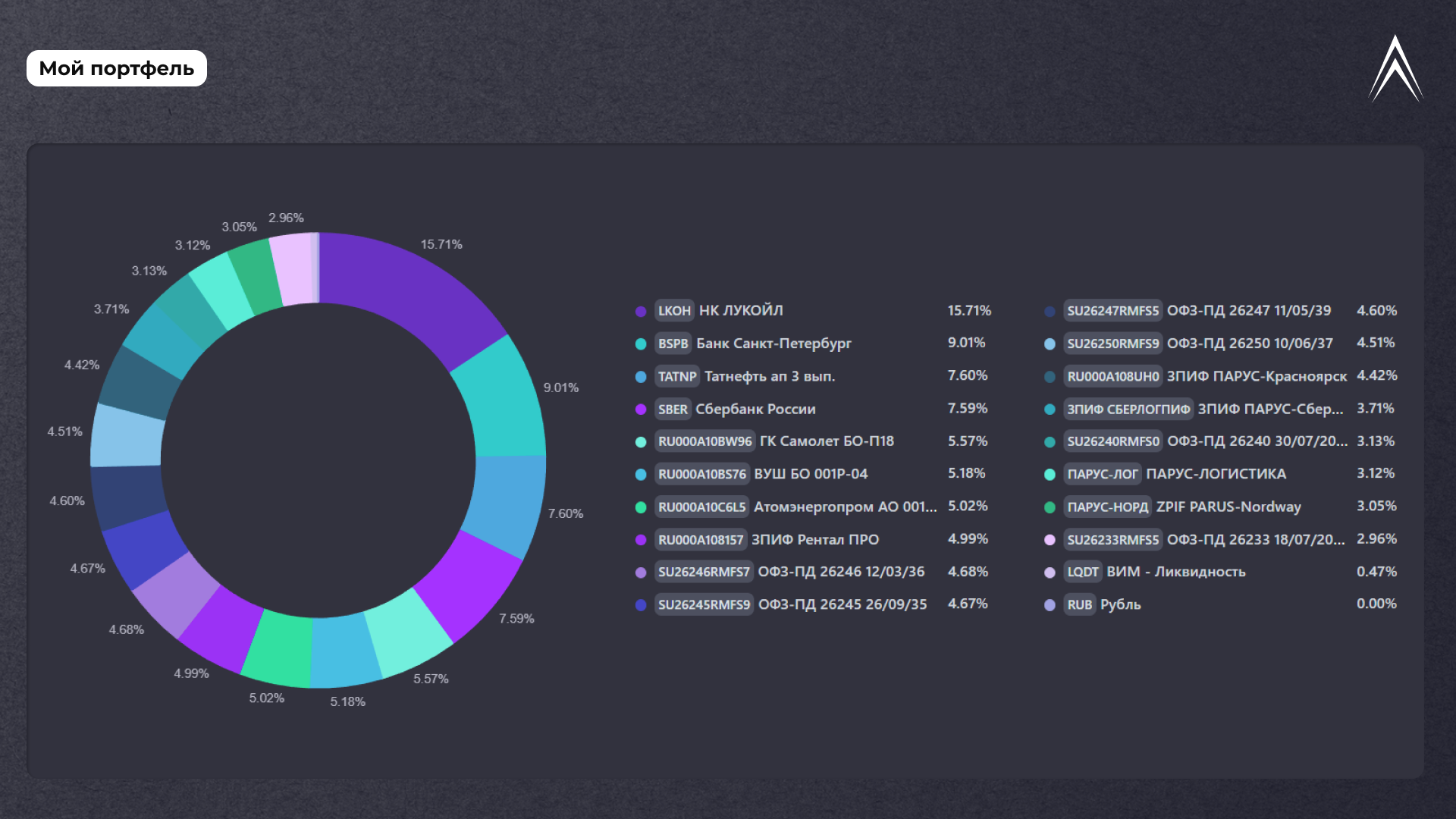The height and width of the screenshot is (819, 1456).
Task: Click the purple legend dot next to LKOH
Action: [x=641, y=312]
